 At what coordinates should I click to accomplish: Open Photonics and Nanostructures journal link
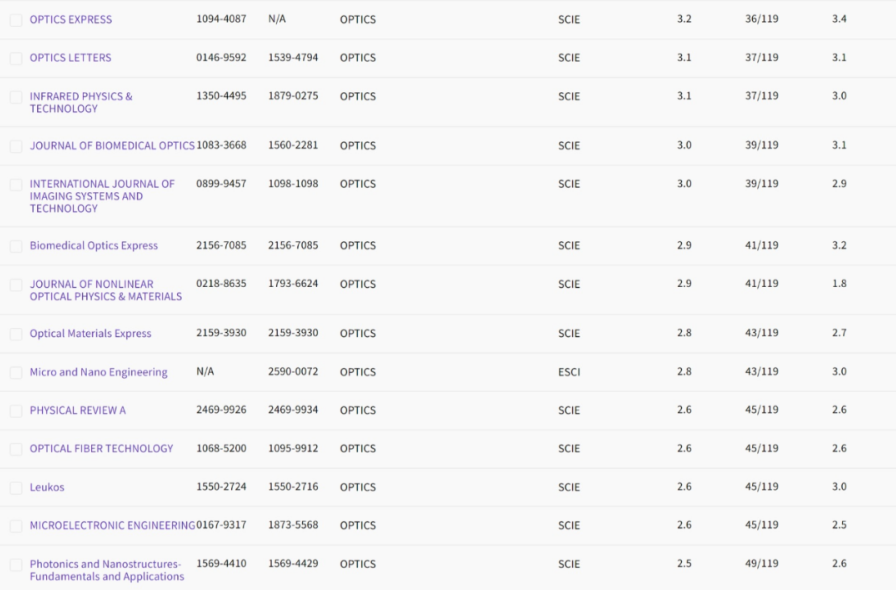(107, 570)
